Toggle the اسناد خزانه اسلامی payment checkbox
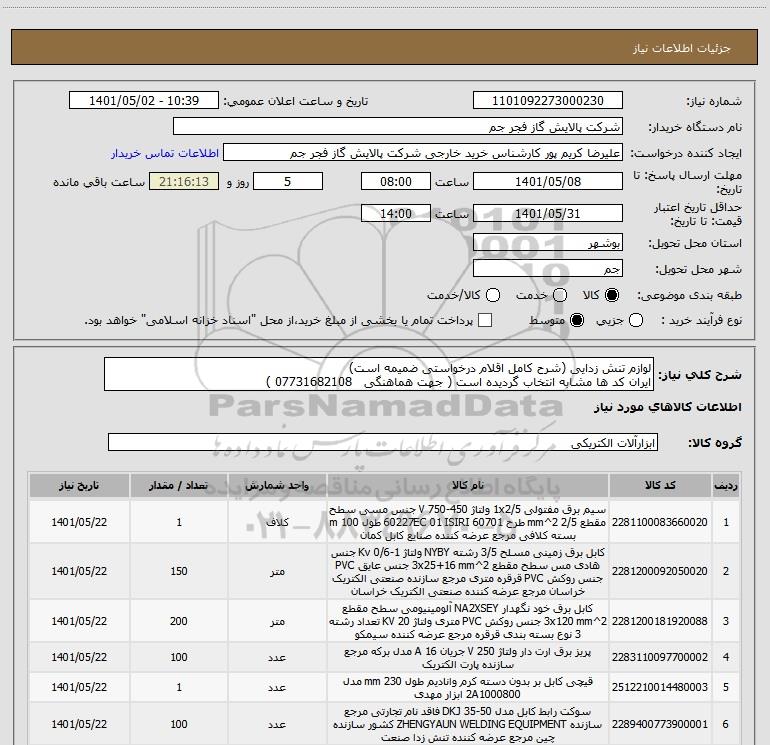The image size is (770, 745). 485,320
